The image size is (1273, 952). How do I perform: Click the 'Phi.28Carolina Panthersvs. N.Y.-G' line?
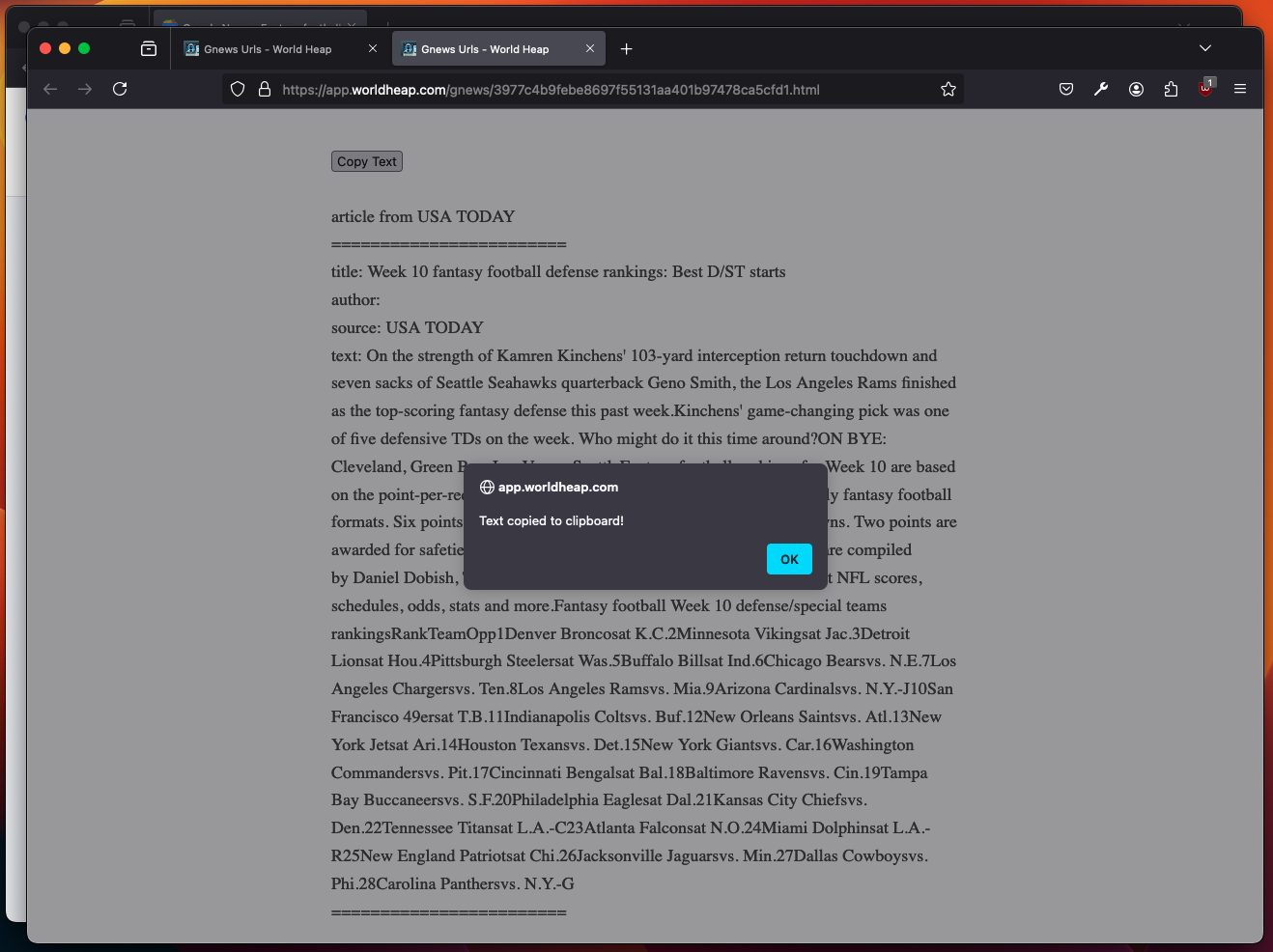pyautogui.click(x=452, y=883)
